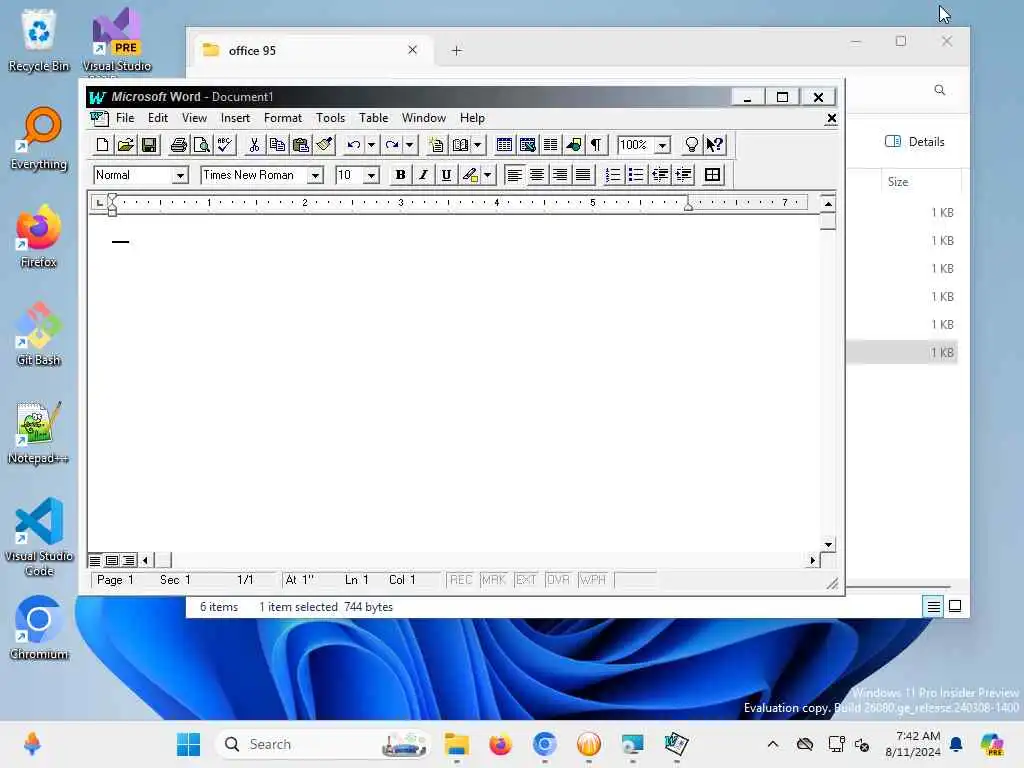Increase the paragraph indent

(683, 175)
